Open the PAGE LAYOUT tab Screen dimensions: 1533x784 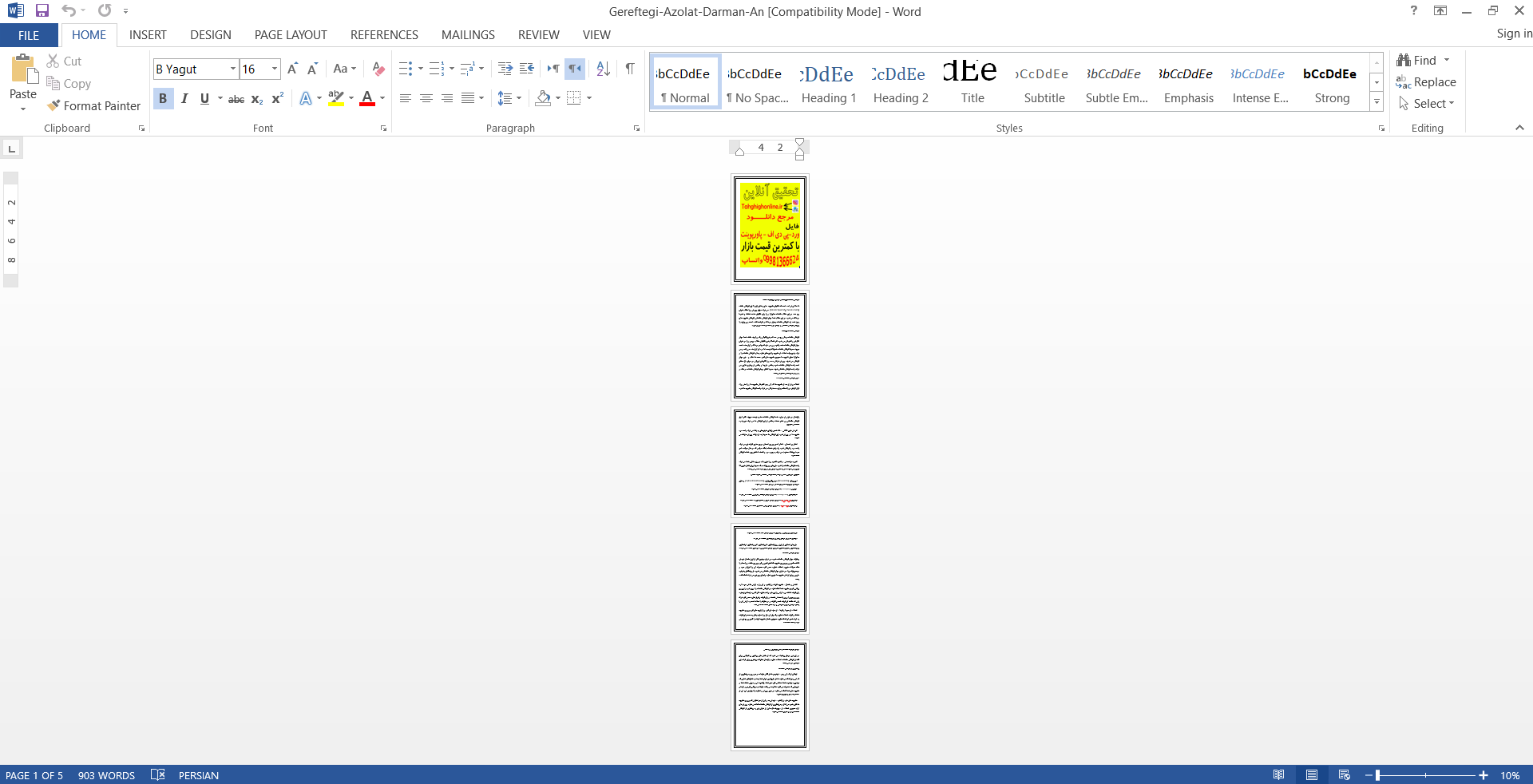click(x=291, y=35)
